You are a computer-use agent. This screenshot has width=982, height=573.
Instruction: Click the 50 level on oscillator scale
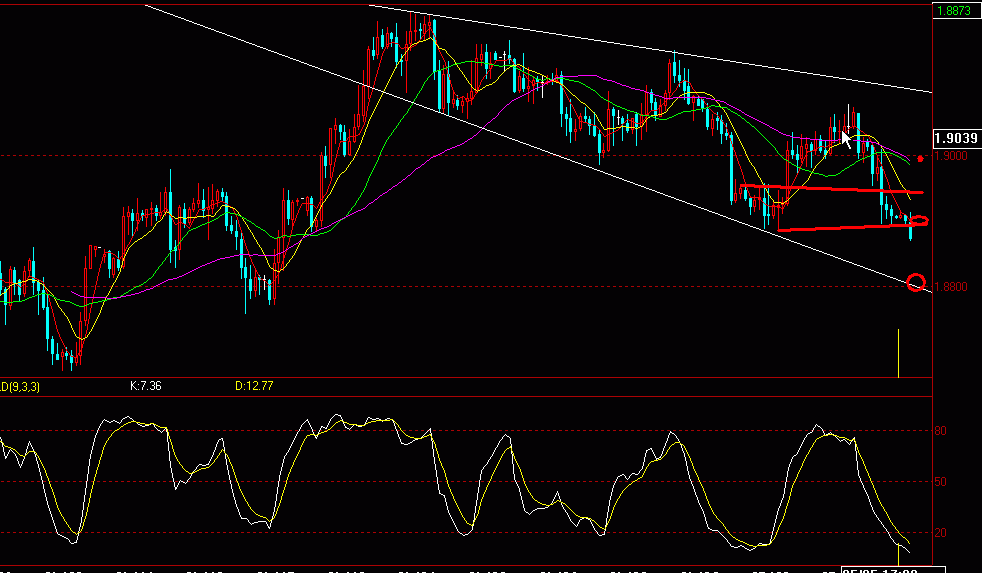(x=940, y=482)
